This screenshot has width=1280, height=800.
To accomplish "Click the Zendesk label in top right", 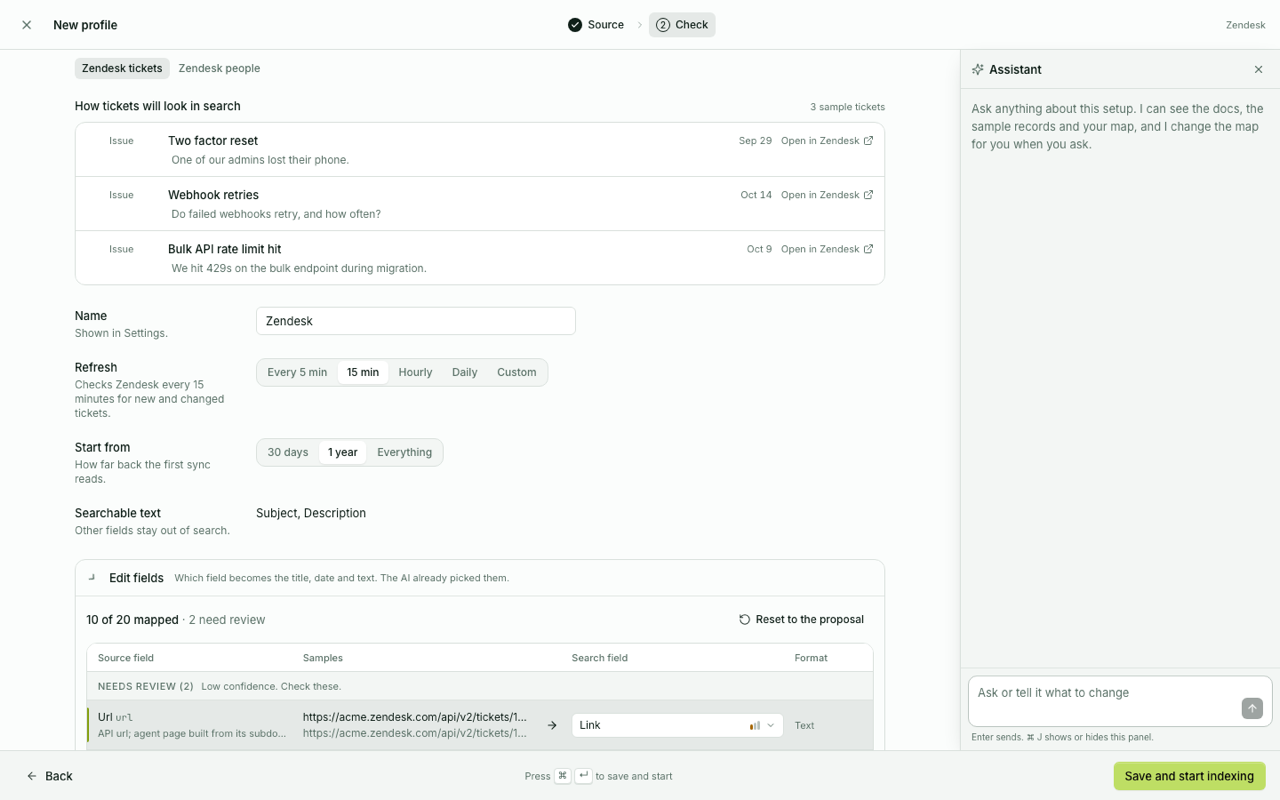I will pos(1245,25).
